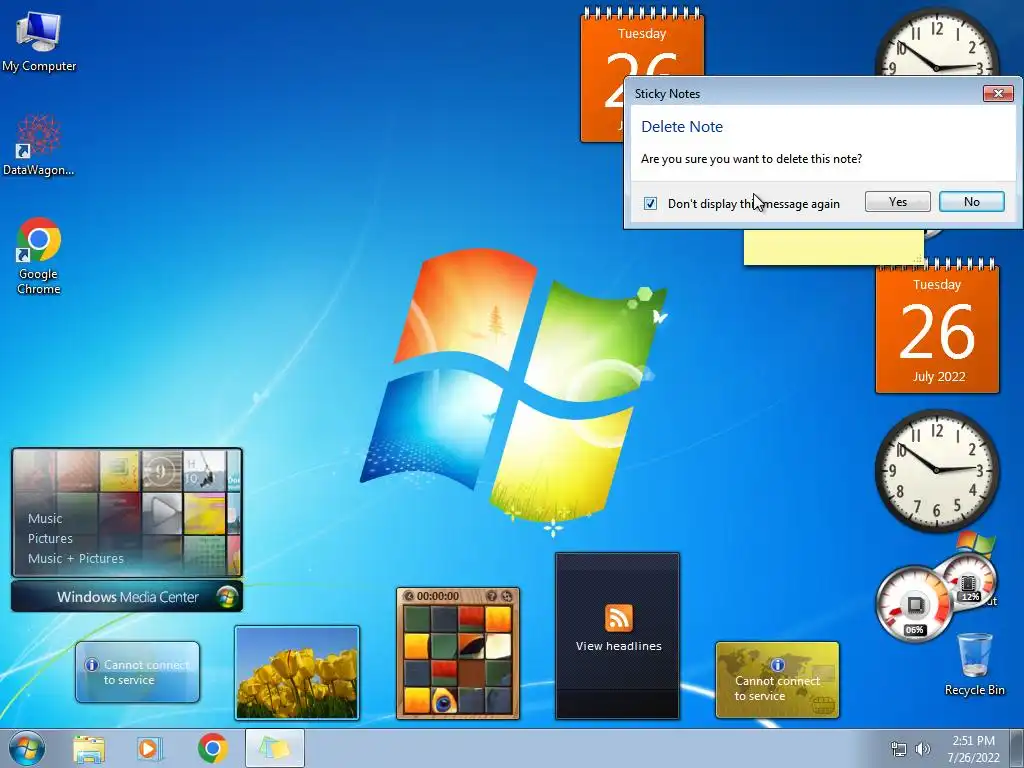Open the Windows Start orb
This screenshot has height=768, width=1024.
point(27,748)
